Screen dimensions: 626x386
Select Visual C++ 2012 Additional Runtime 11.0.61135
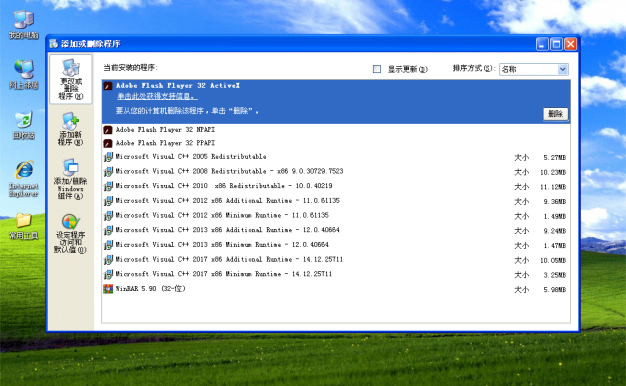tap(336, 201)
